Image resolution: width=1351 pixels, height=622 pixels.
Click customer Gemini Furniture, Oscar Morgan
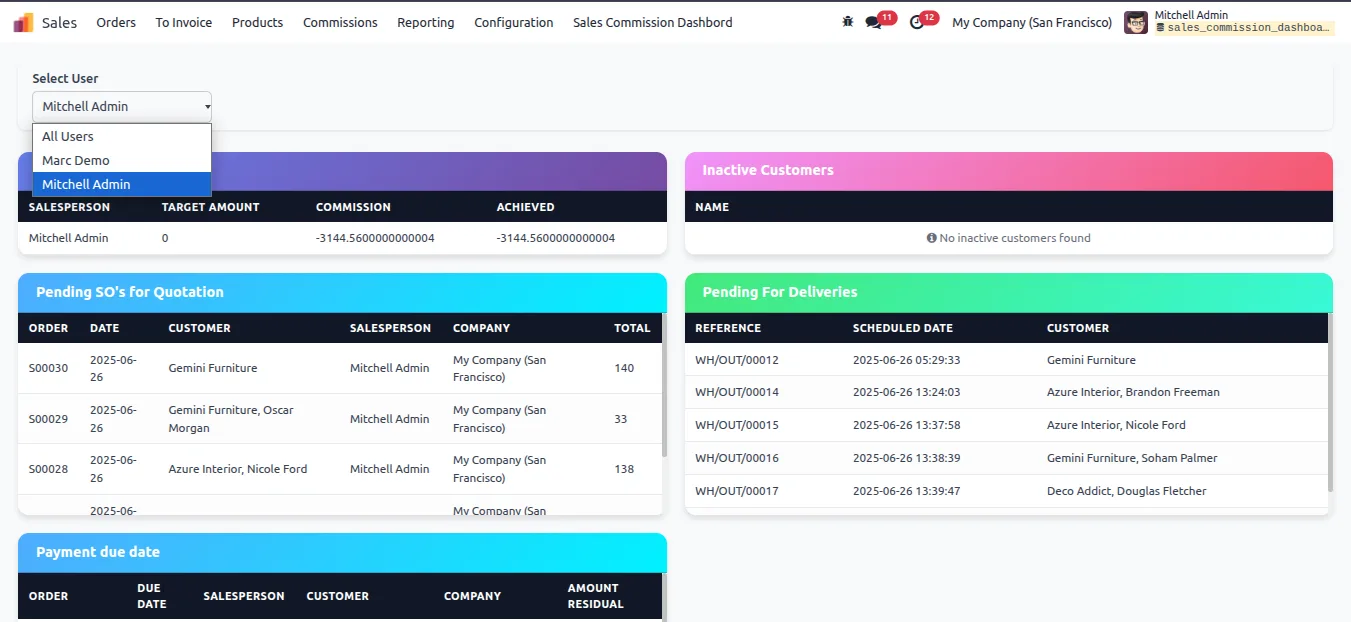(231, 419)
